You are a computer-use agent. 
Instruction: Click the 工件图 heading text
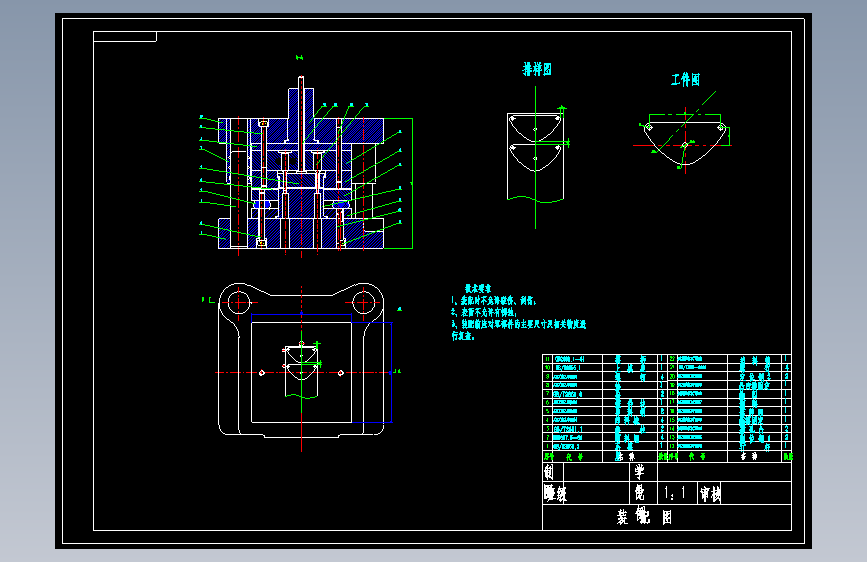pos(686,80)
